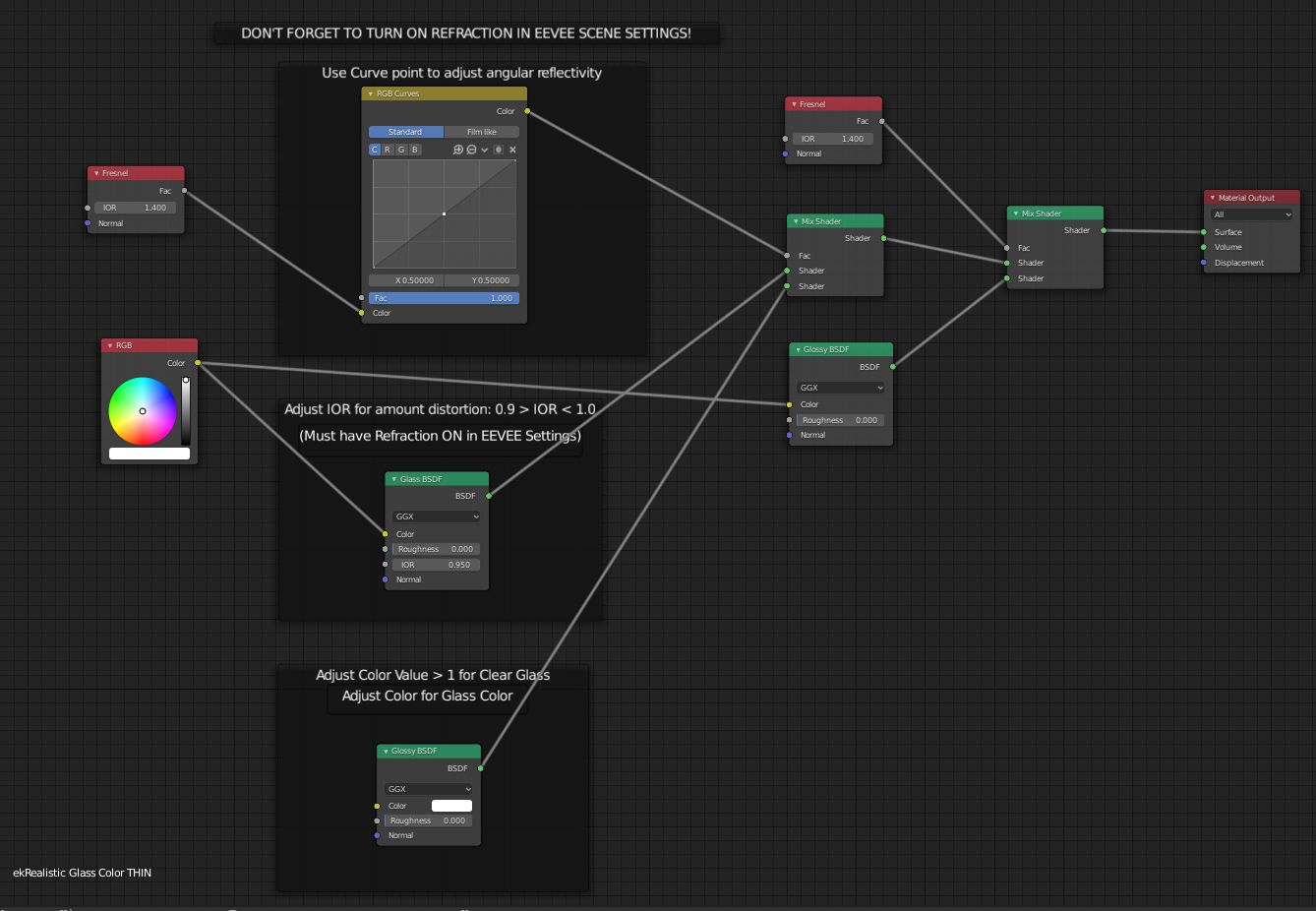Image resolution: width=1316 pixels, height=911 pixels.
Task: Open GGX dropdown in Glossy BSDF with white swatch
Action: [x=429, y=789]
